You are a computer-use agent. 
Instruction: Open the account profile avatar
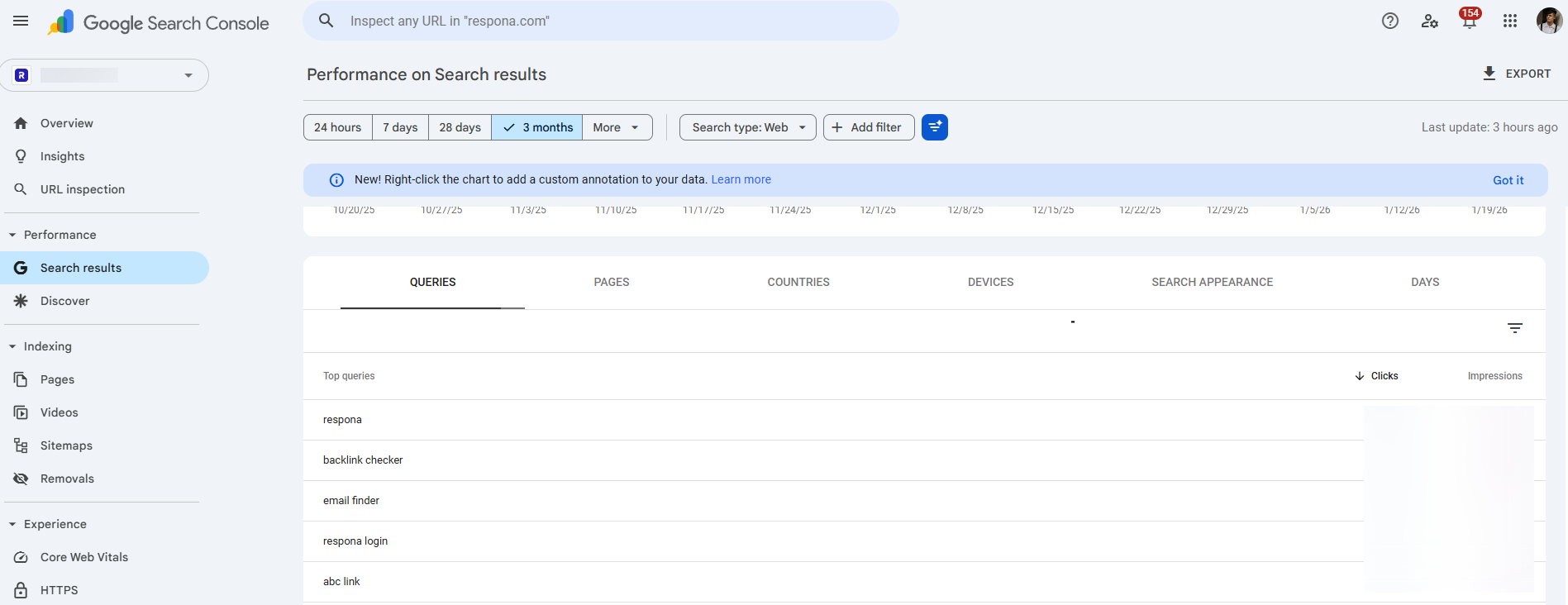[1549, 21]
